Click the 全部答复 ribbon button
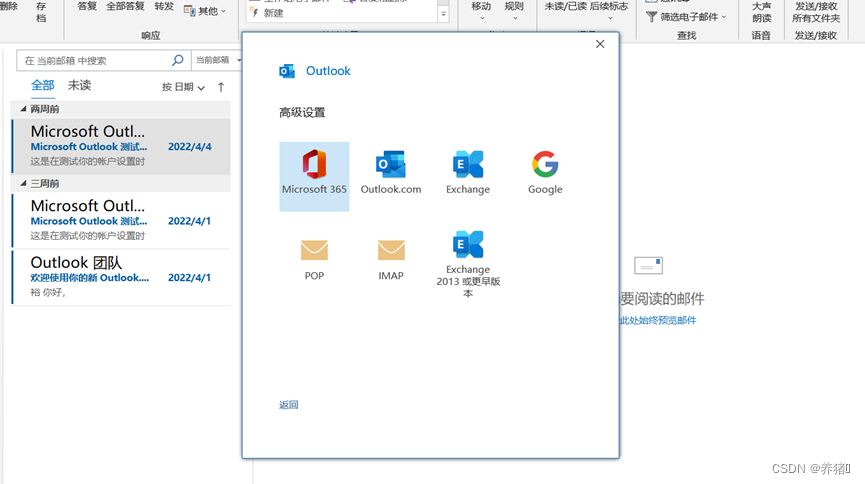Image resolution: width=865 pixels, height=484 pixels. [x=125, y=7]
